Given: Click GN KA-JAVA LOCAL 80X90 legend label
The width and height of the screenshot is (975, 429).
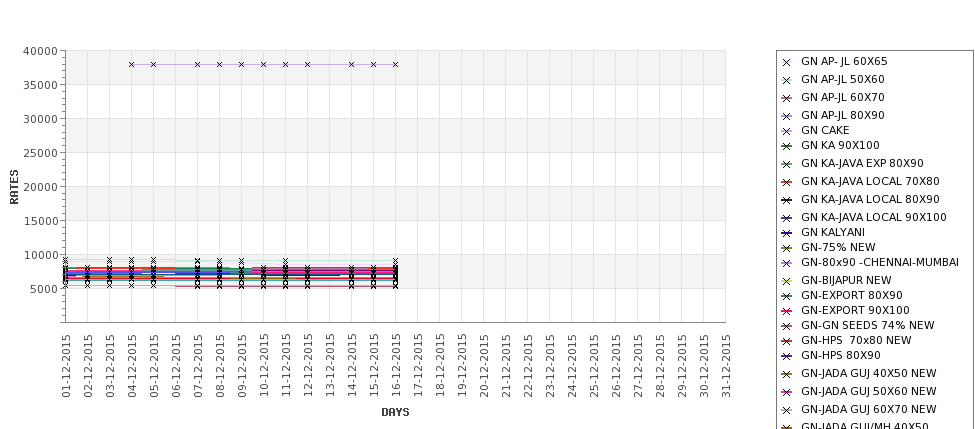Looking at the screenshot, I should click(x=870, y=200).
